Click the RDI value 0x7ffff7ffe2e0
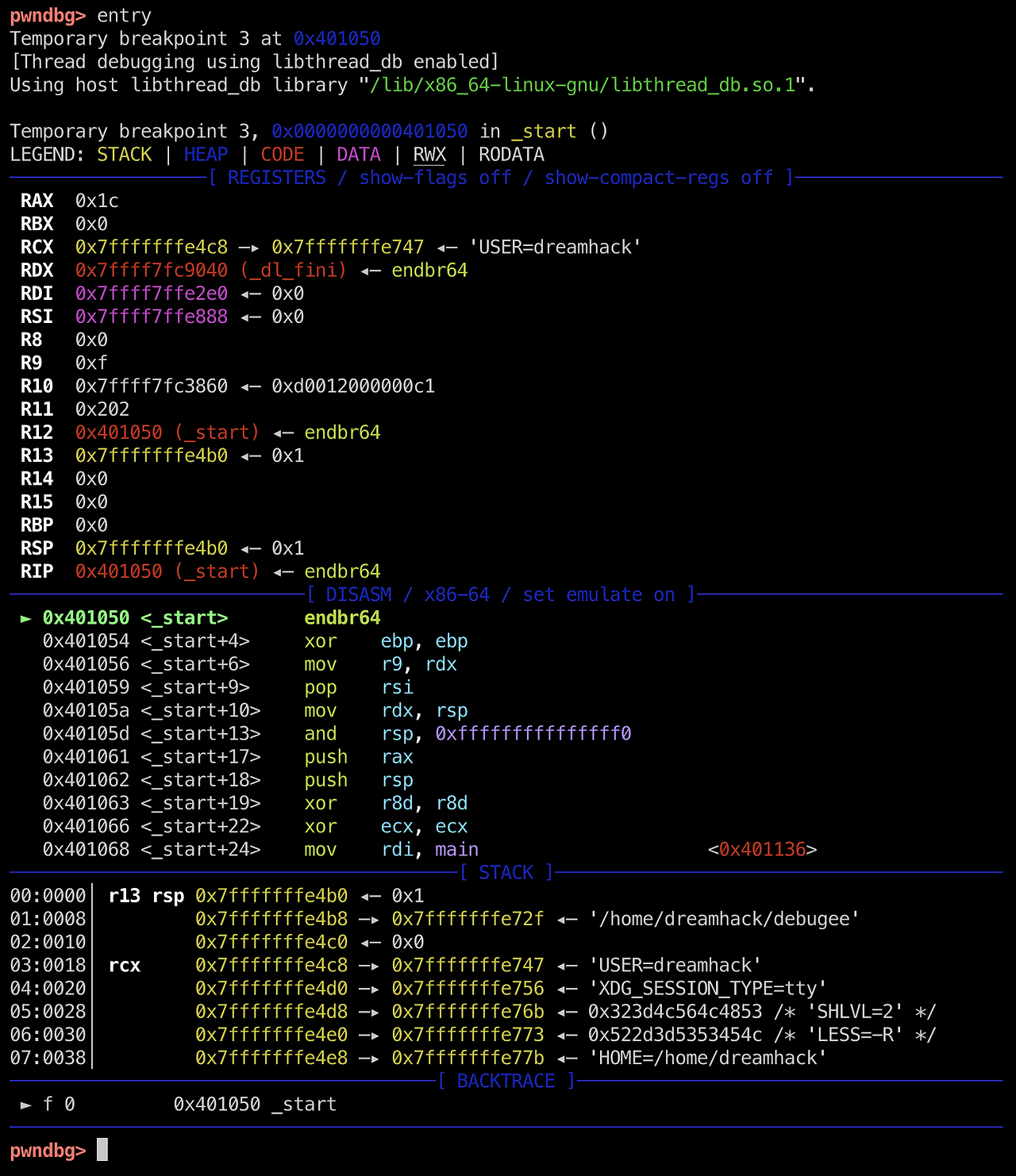Viewport: 1016px width, 1176px height. tap(152, 294)
